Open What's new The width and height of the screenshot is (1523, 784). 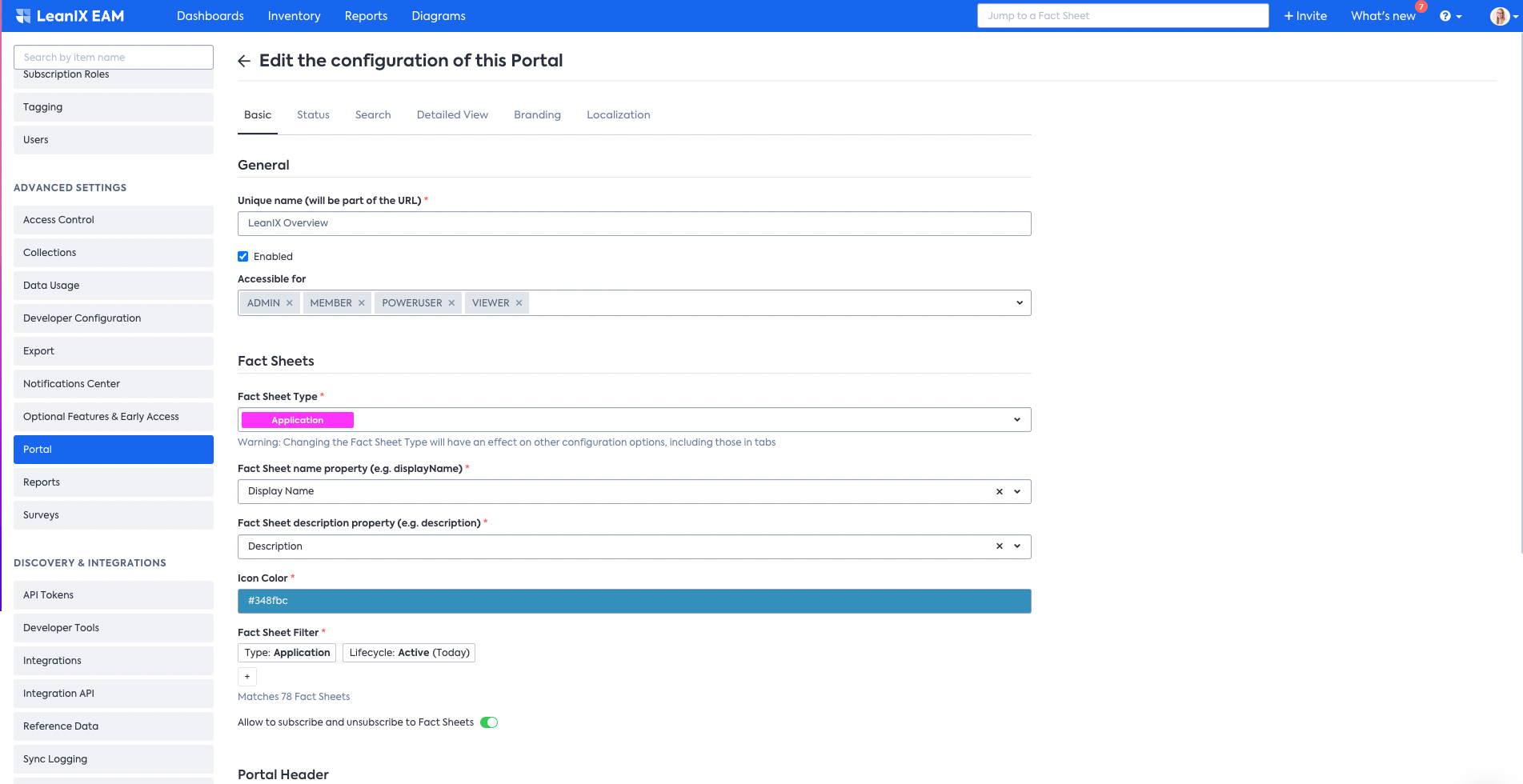click(1383, 16)
